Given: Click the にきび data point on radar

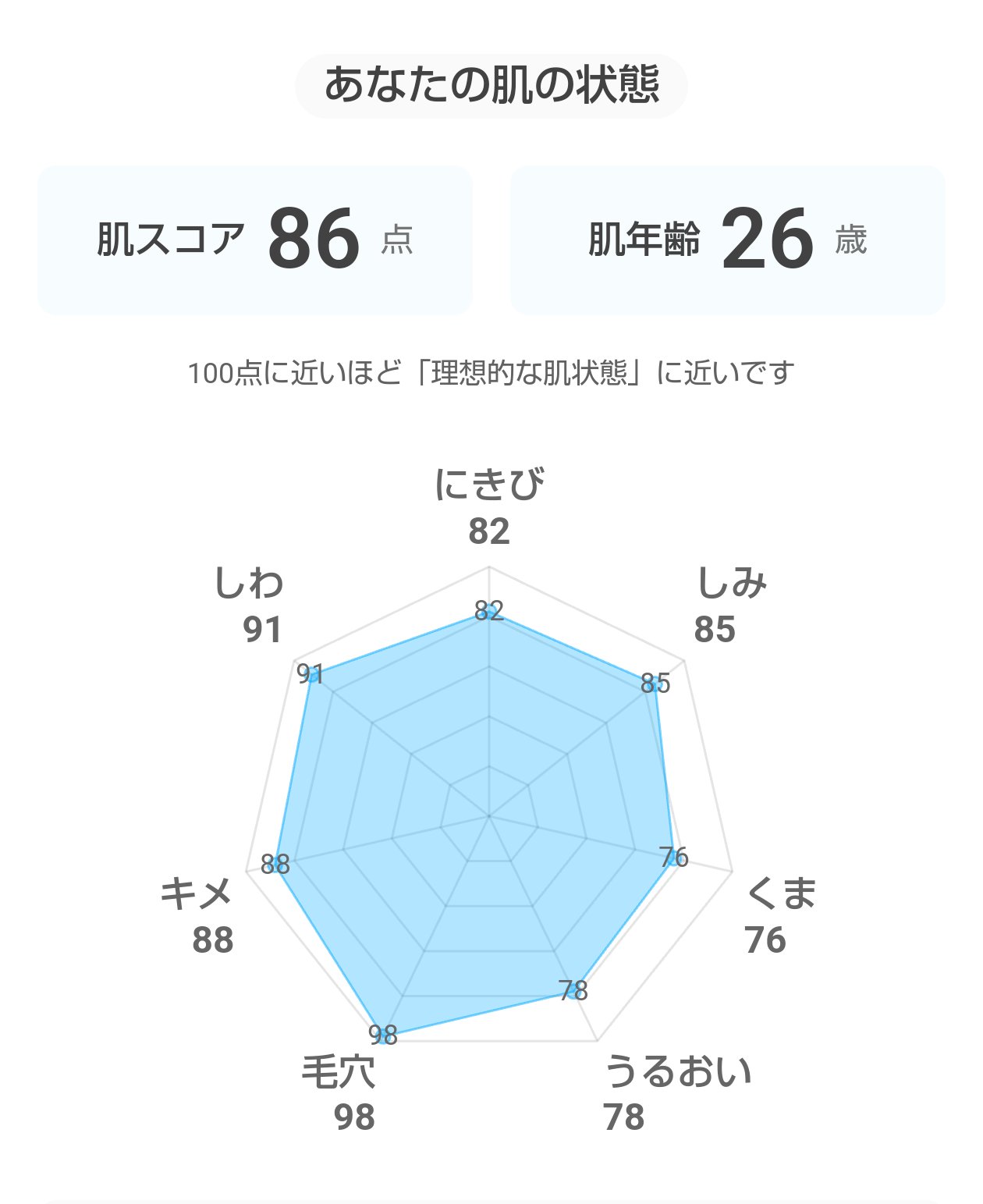Looking at the screenshot, I should pos(489,613).
